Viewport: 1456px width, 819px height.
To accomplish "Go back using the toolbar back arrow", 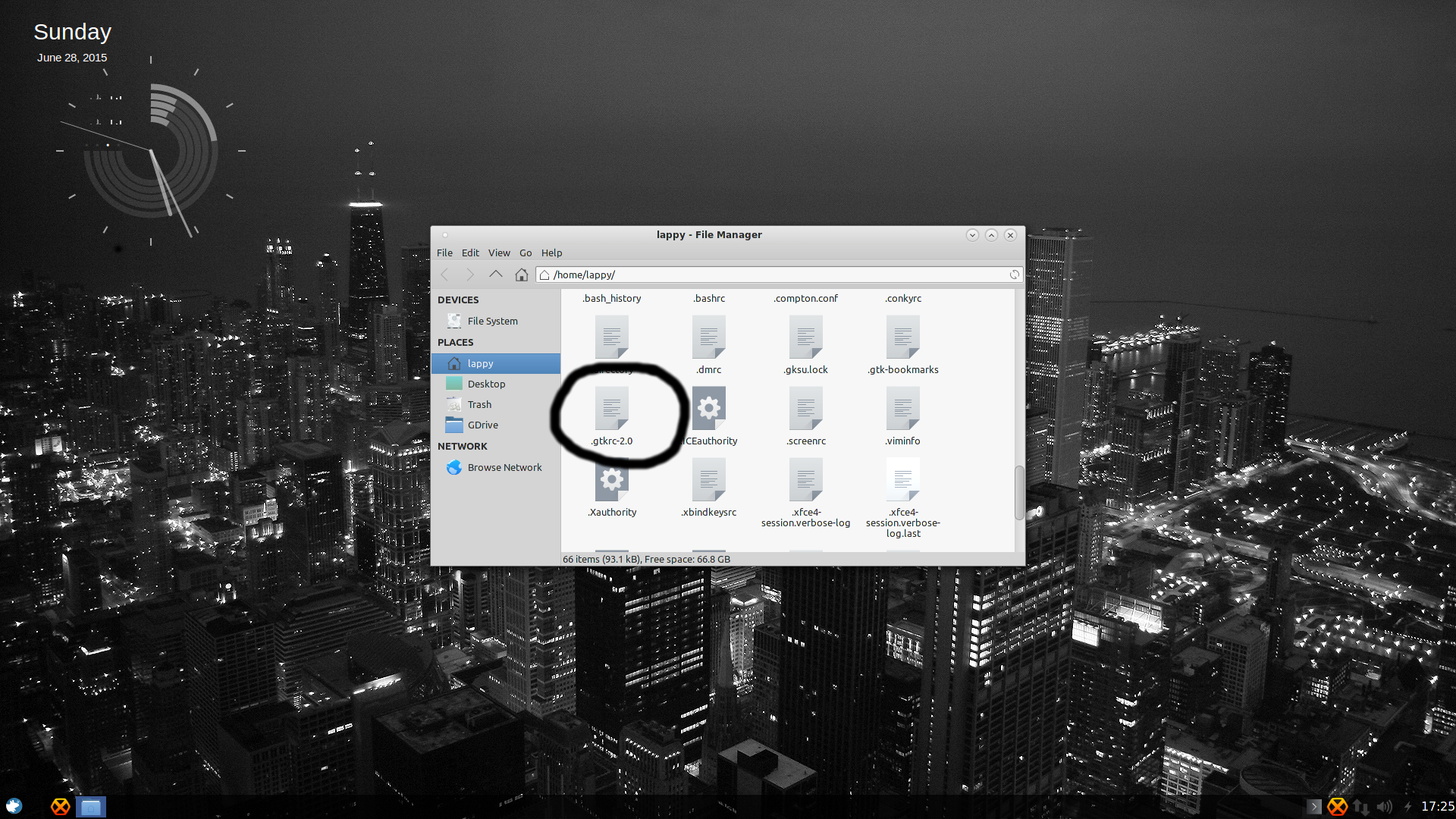I will coord(444,275).
